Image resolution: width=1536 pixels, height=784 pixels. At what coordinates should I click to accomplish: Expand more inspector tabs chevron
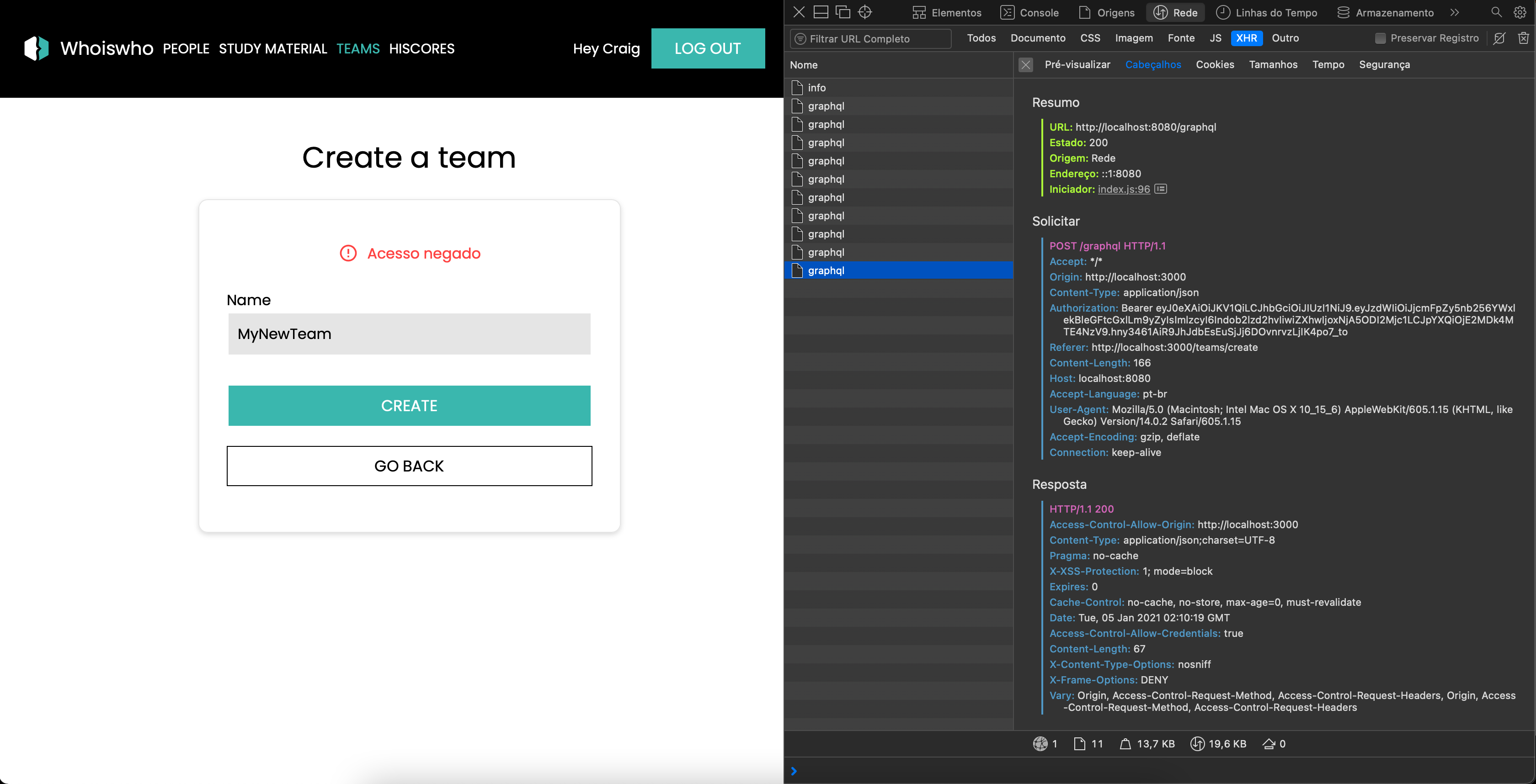(1454, 12)
